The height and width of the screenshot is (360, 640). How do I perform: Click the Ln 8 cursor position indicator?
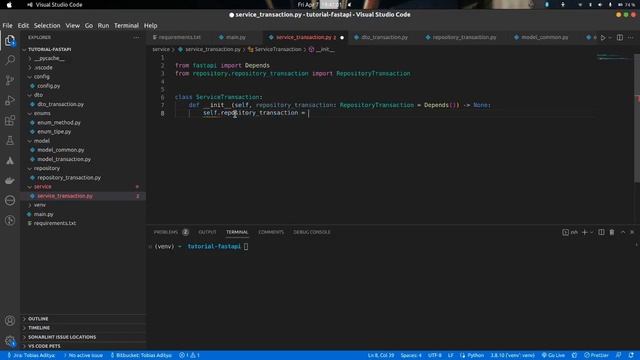(x=381, y=355)
